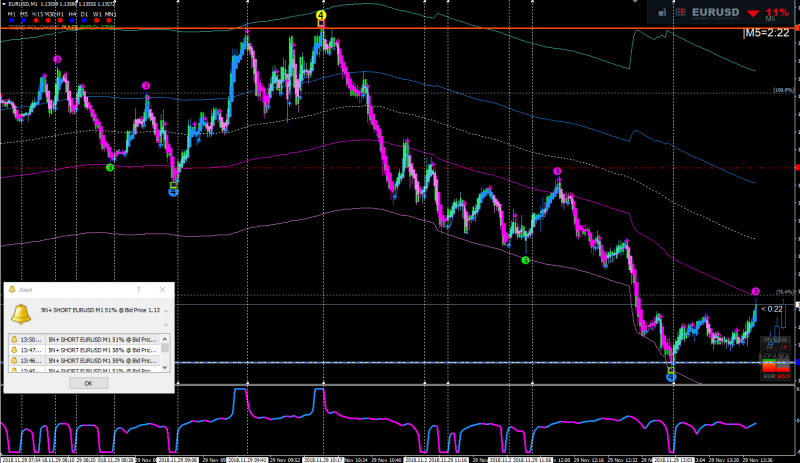The height and width of the screenshot is (463, 800).
Task: Click the M1 timeframe blue dot
Action: pyautogui.click(x=11, y=20)
